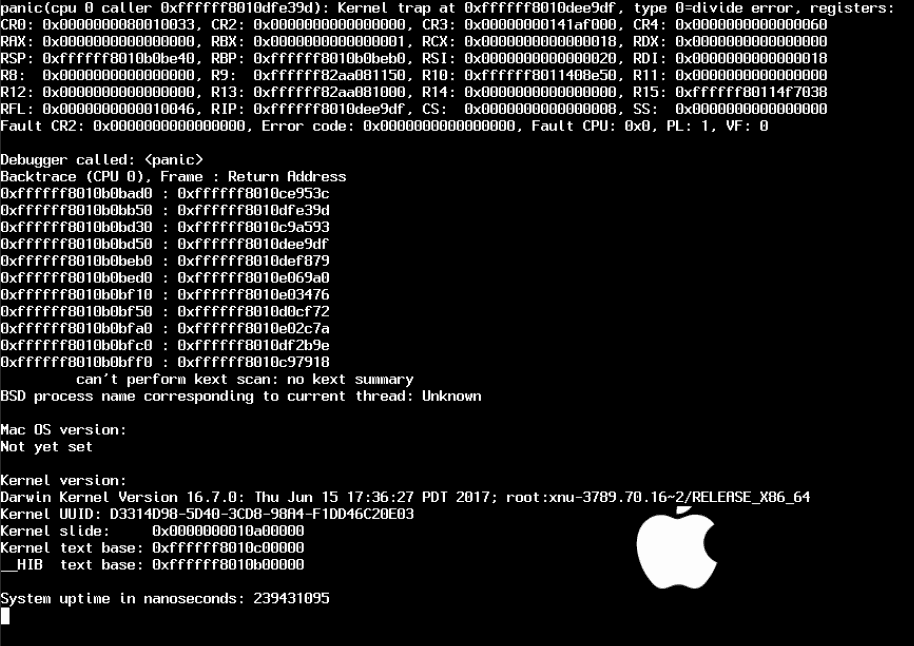Click the "System uptime in nanoseconds: 239431095" line
This screenshot has height=646, width=914.
pyautogui.click(x=165, y=599)
